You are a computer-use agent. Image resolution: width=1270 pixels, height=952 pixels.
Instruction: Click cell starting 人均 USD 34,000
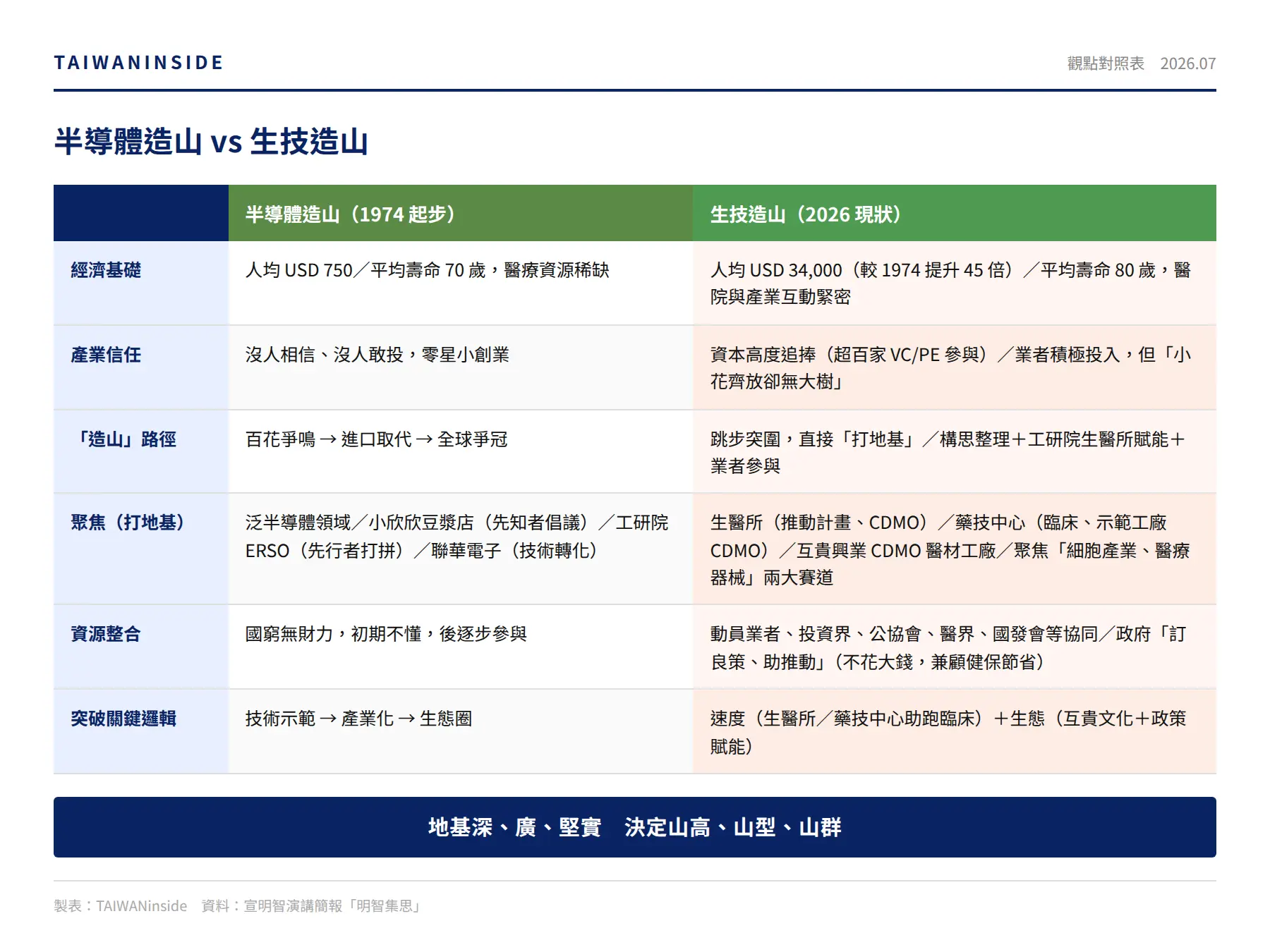[955, 283]
